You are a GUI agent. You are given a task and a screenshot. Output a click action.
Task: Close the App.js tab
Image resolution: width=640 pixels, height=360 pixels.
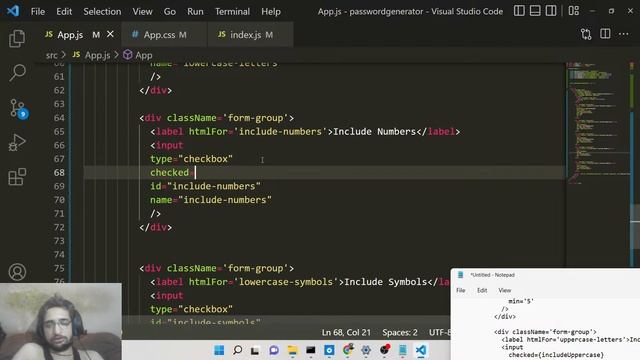pos(110,35)
